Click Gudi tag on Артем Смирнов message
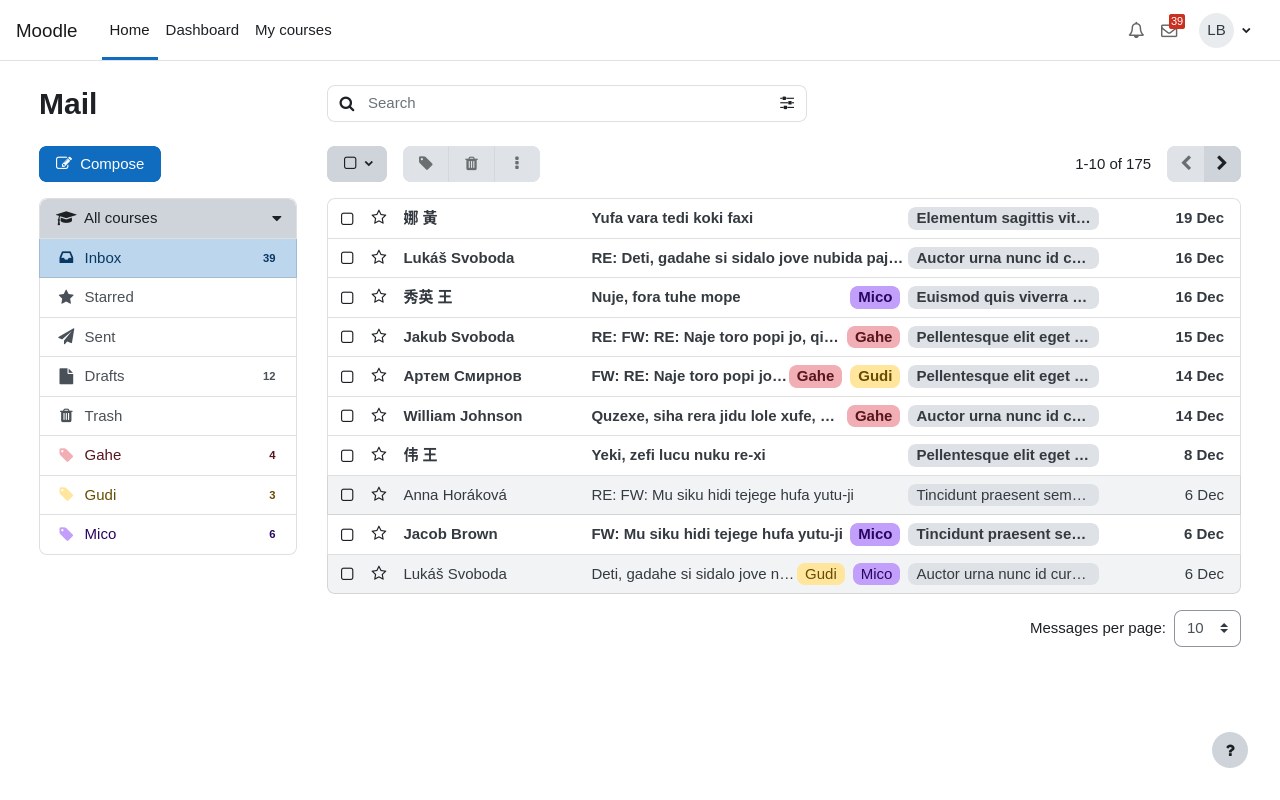The height and width of the screenshot is (800, 1280). (875, 376)
